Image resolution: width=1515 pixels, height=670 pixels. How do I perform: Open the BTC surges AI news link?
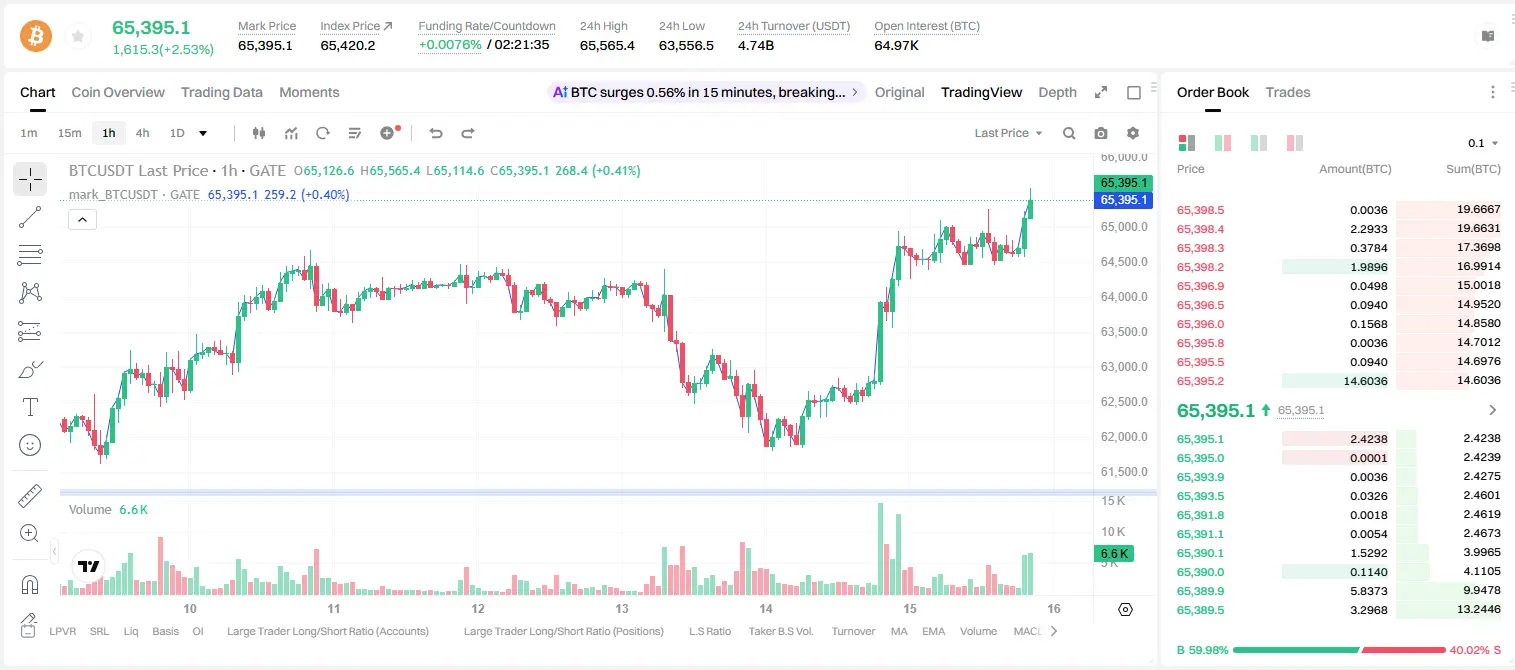coord(706,92)
